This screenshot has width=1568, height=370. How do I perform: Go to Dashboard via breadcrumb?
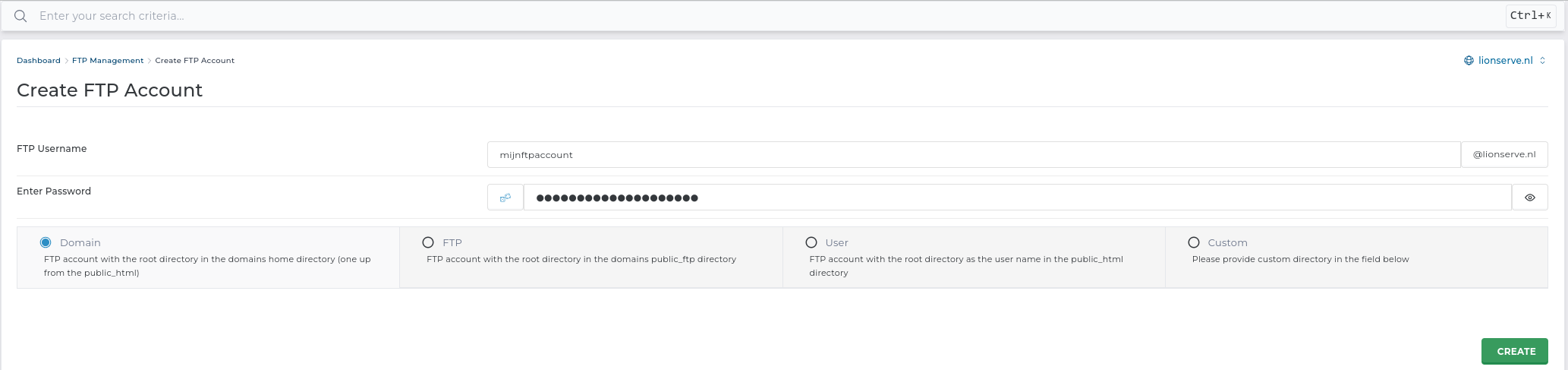(39, 61)
